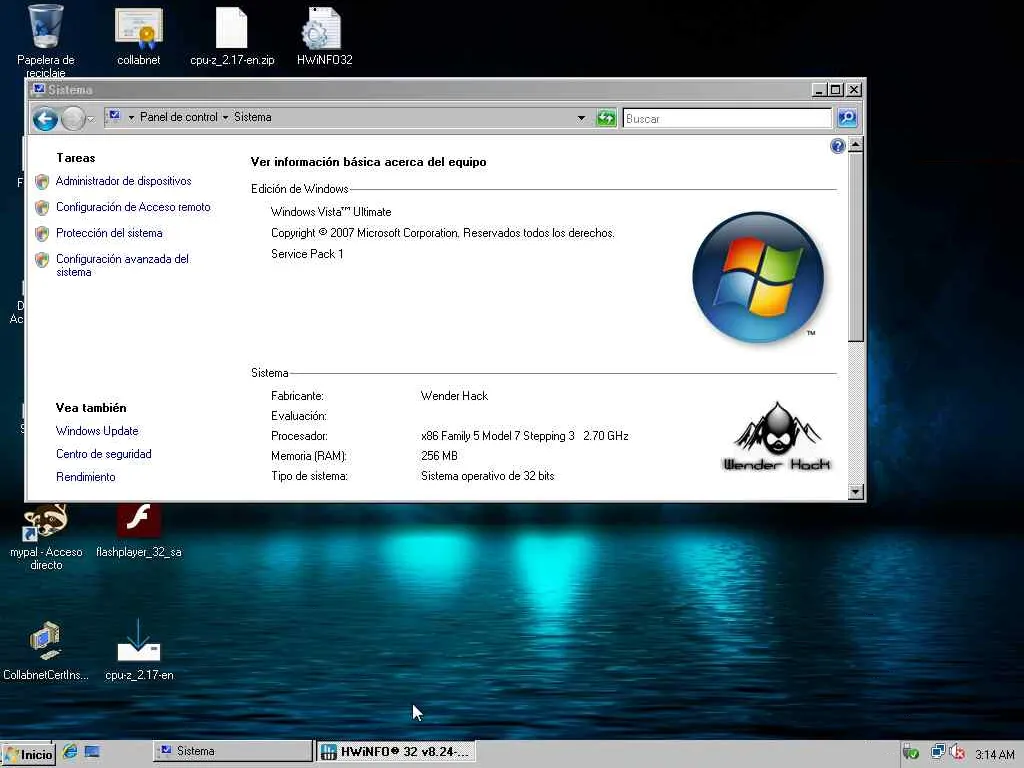The height and width of the screenshot is (768, 1024).
Task: Open dropdown arrow between Panel de control and Sistema
Action: [225, 118]
